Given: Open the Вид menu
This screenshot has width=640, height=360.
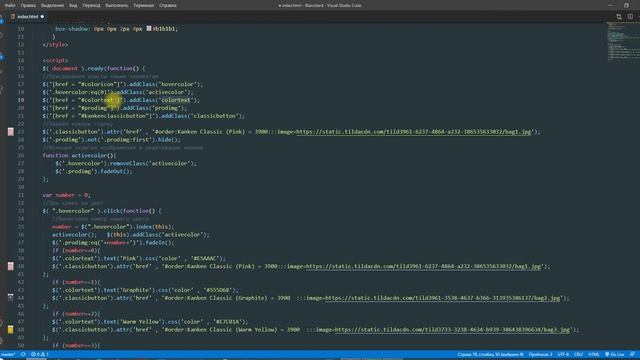Looking at the screenshot, I should click(73, 5).
